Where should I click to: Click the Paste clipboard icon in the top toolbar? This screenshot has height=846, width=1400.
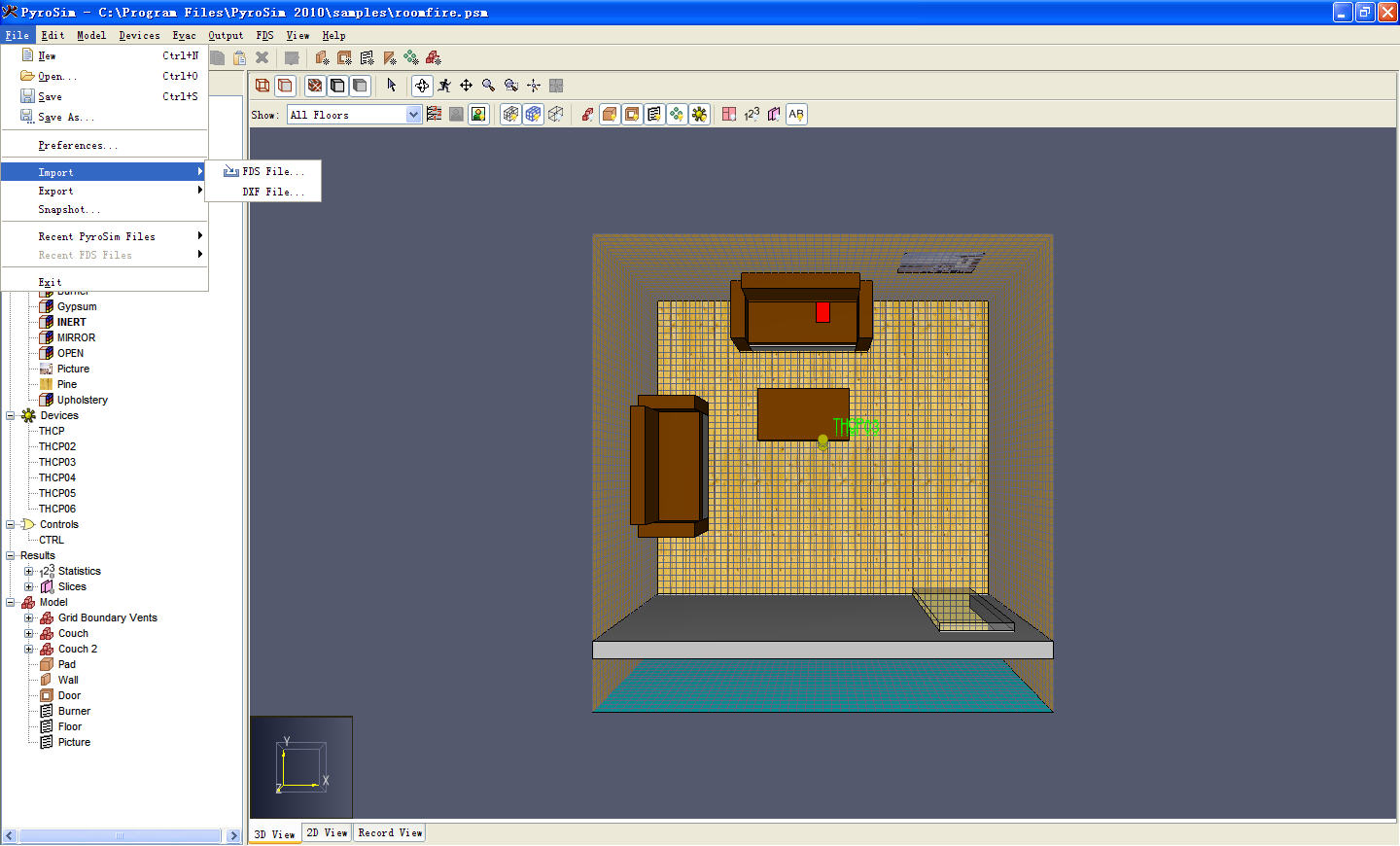[x=239, y=58]
